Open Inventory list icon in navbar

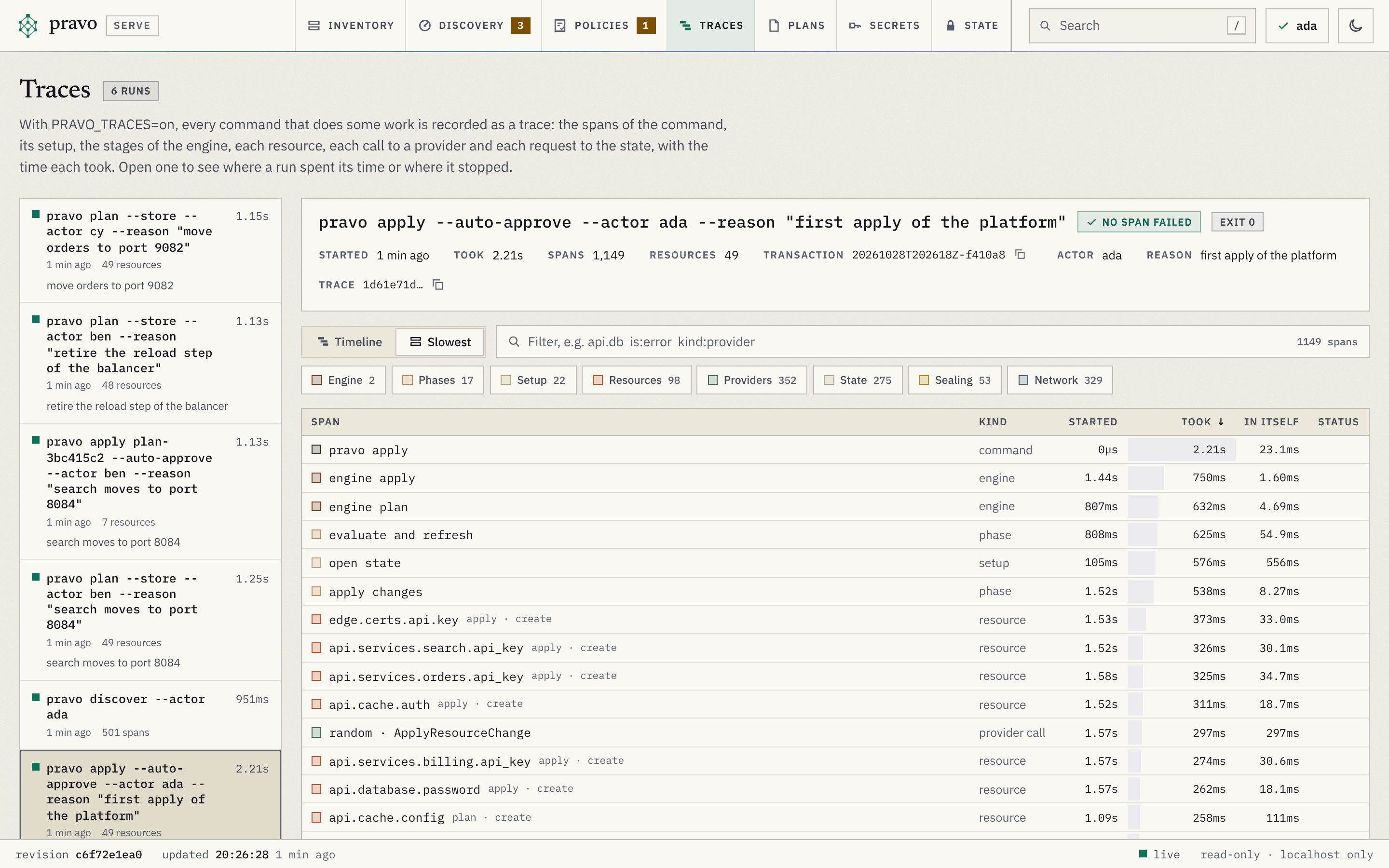(x=314, y=25)
